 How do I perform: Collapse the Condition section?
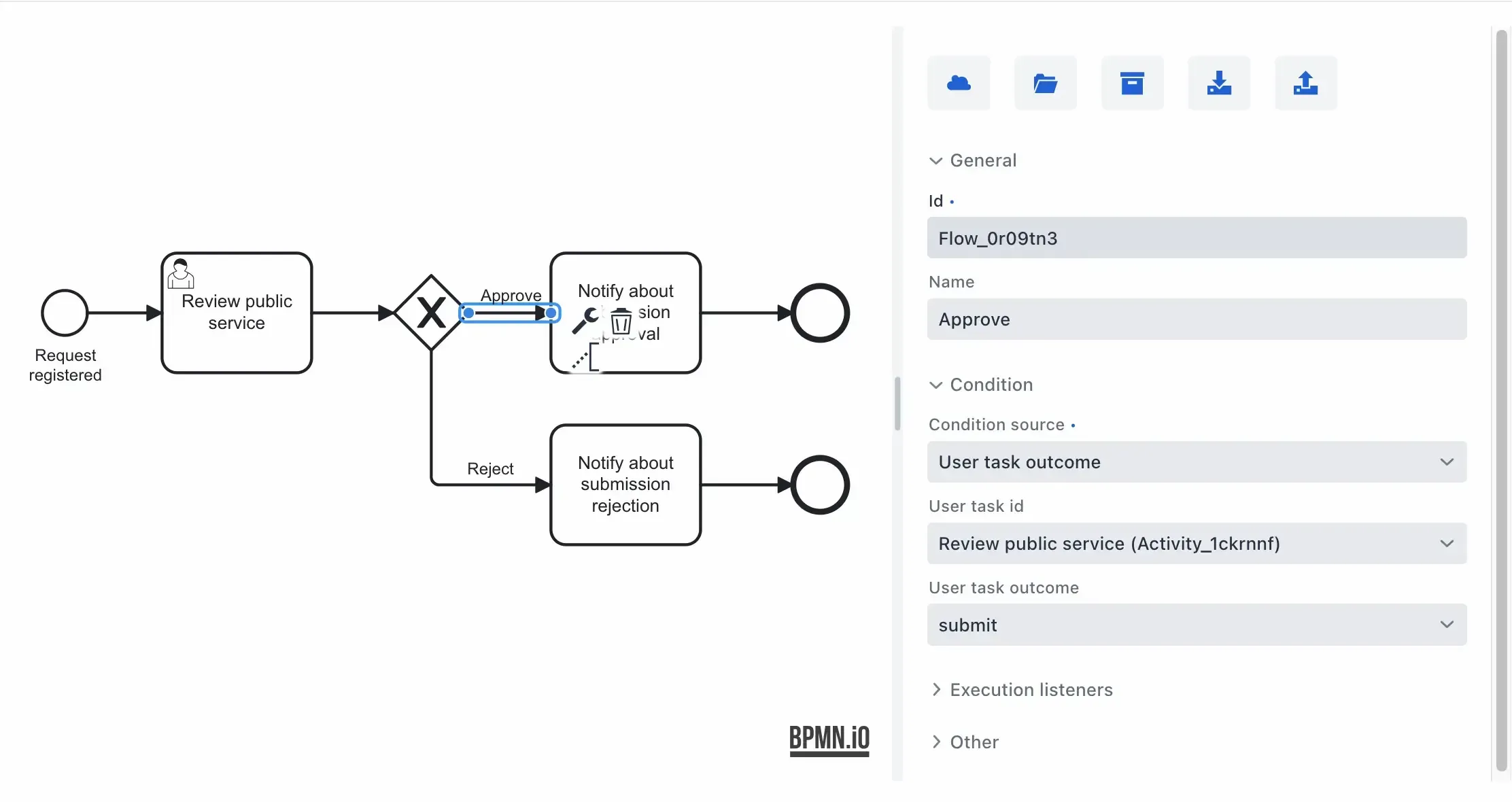point(936,385)
